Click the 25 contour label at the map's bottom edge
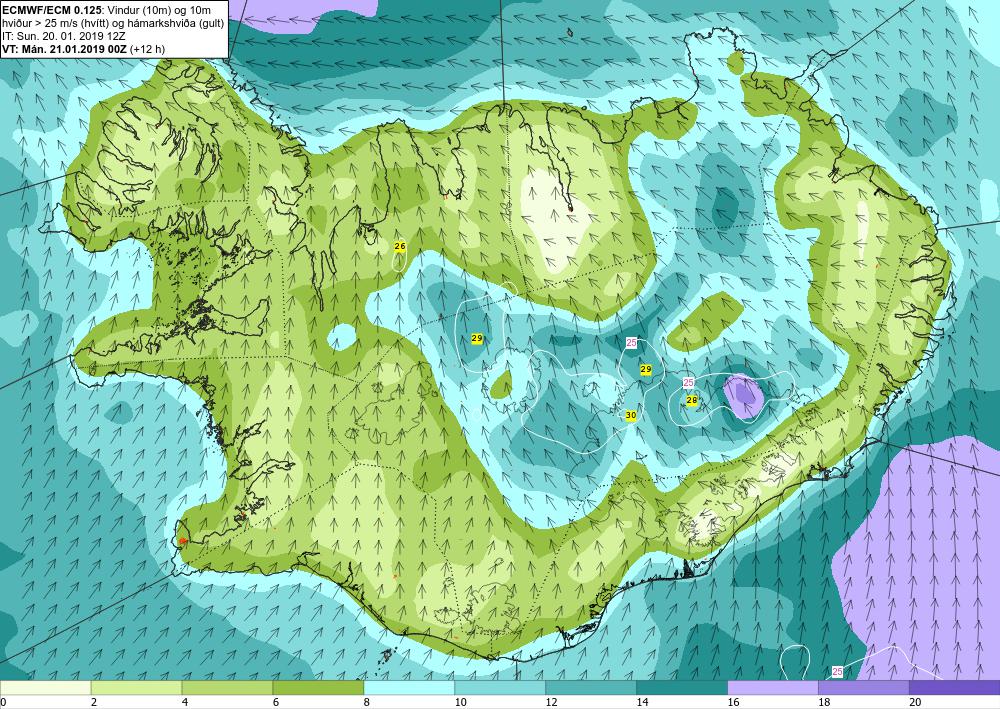 (x=837, y=672)
